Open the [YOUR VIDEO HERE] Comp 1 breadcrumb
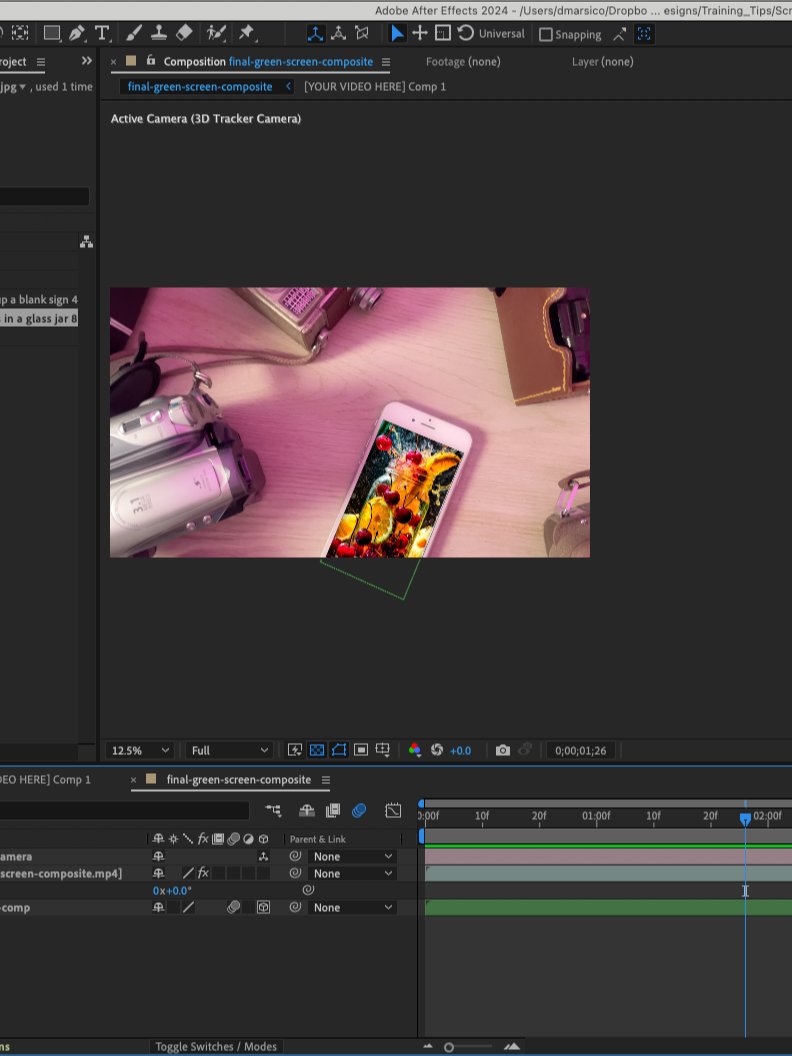 (x=374, y=86)
